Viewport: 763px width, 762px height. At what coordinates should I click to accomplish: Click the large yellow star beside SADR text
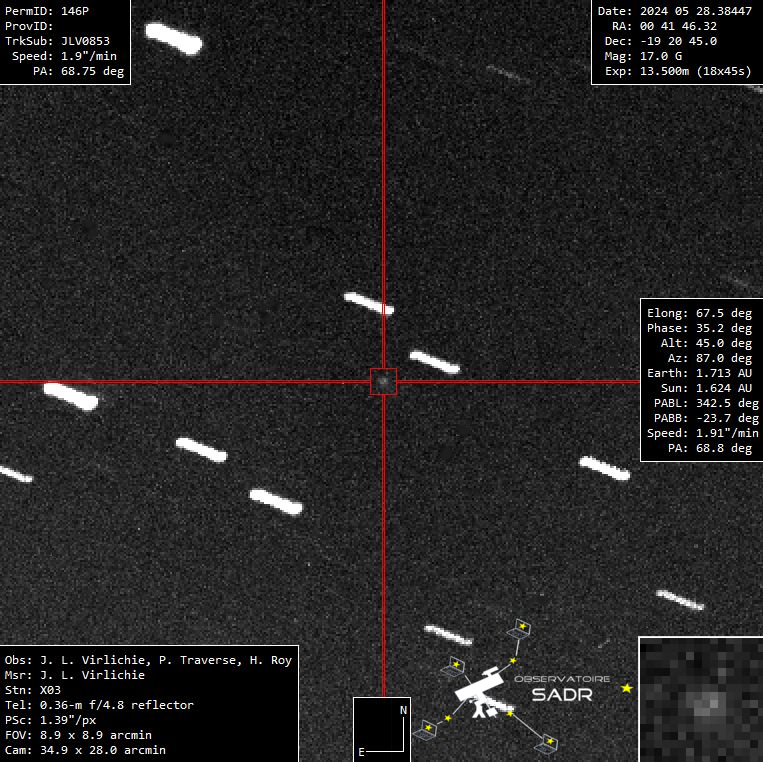pos(627,688)
